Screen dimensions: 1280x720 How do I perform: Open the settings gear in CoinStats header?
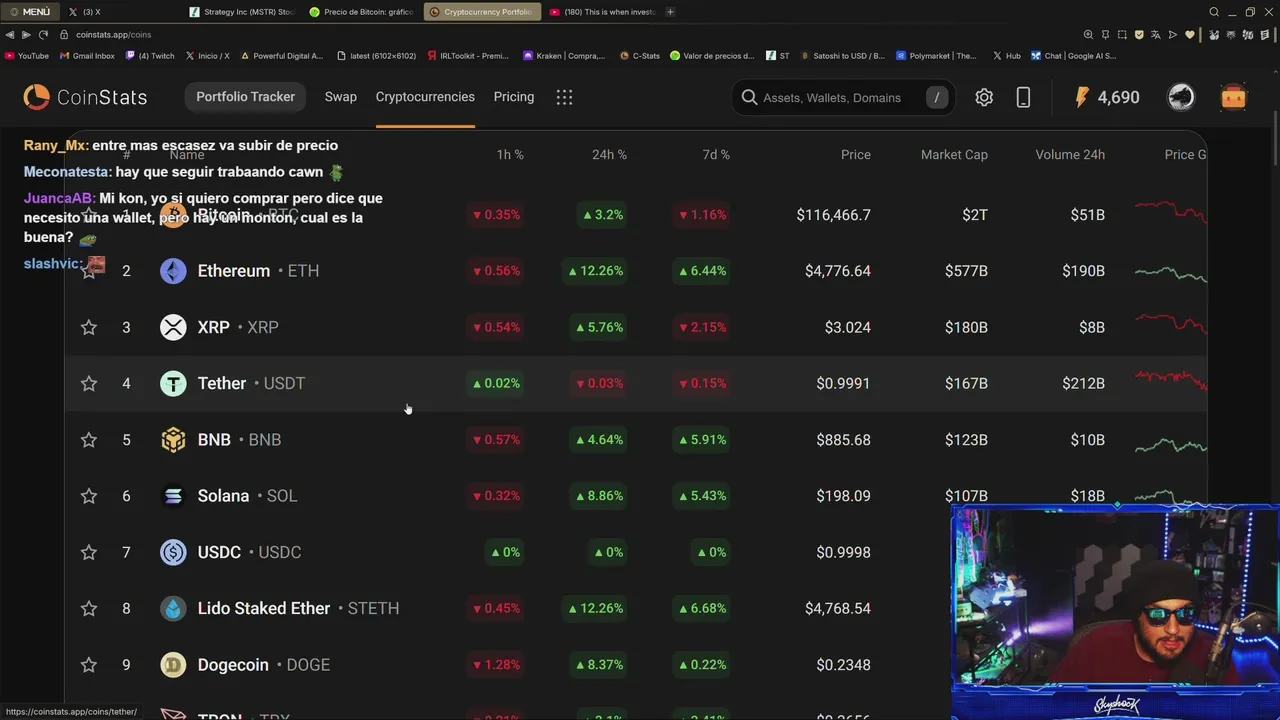(x=984, y=97)
